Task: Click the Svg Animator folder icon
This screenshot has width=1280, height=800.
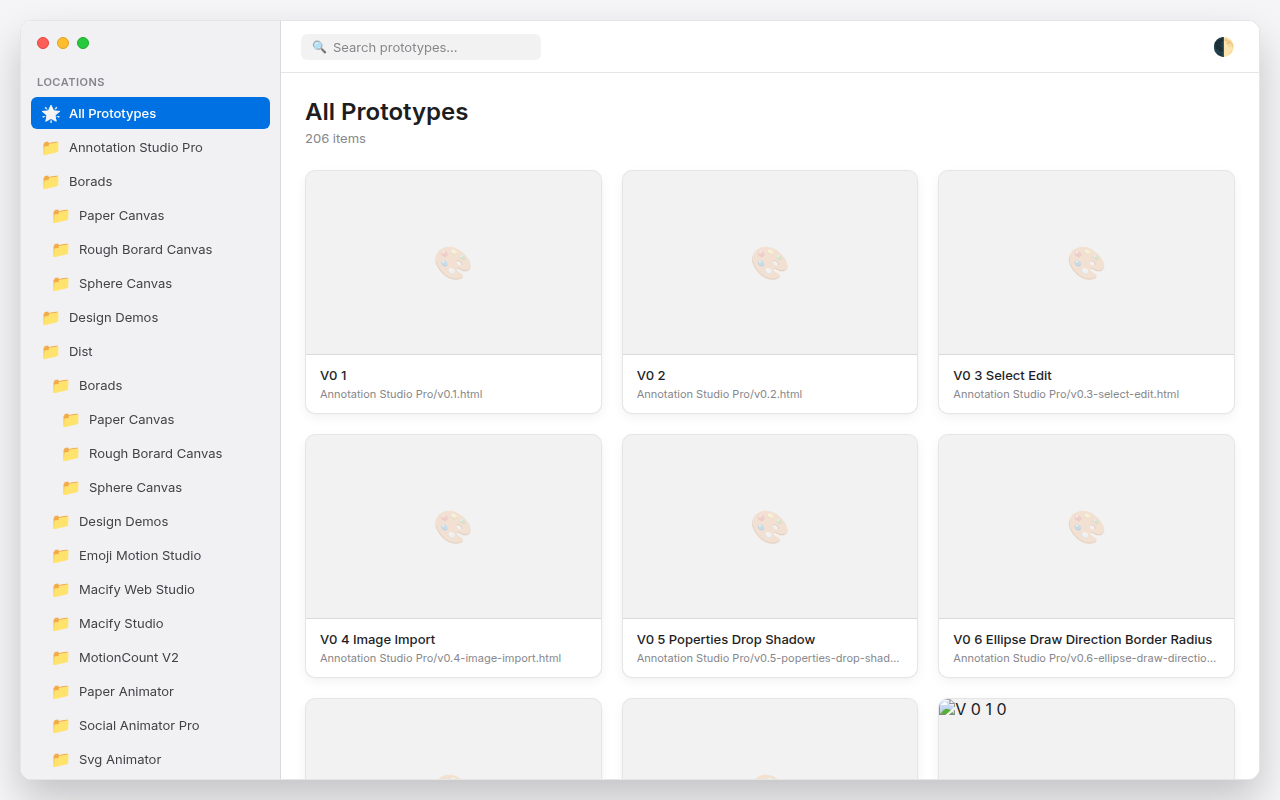Action: pos(61,760)
